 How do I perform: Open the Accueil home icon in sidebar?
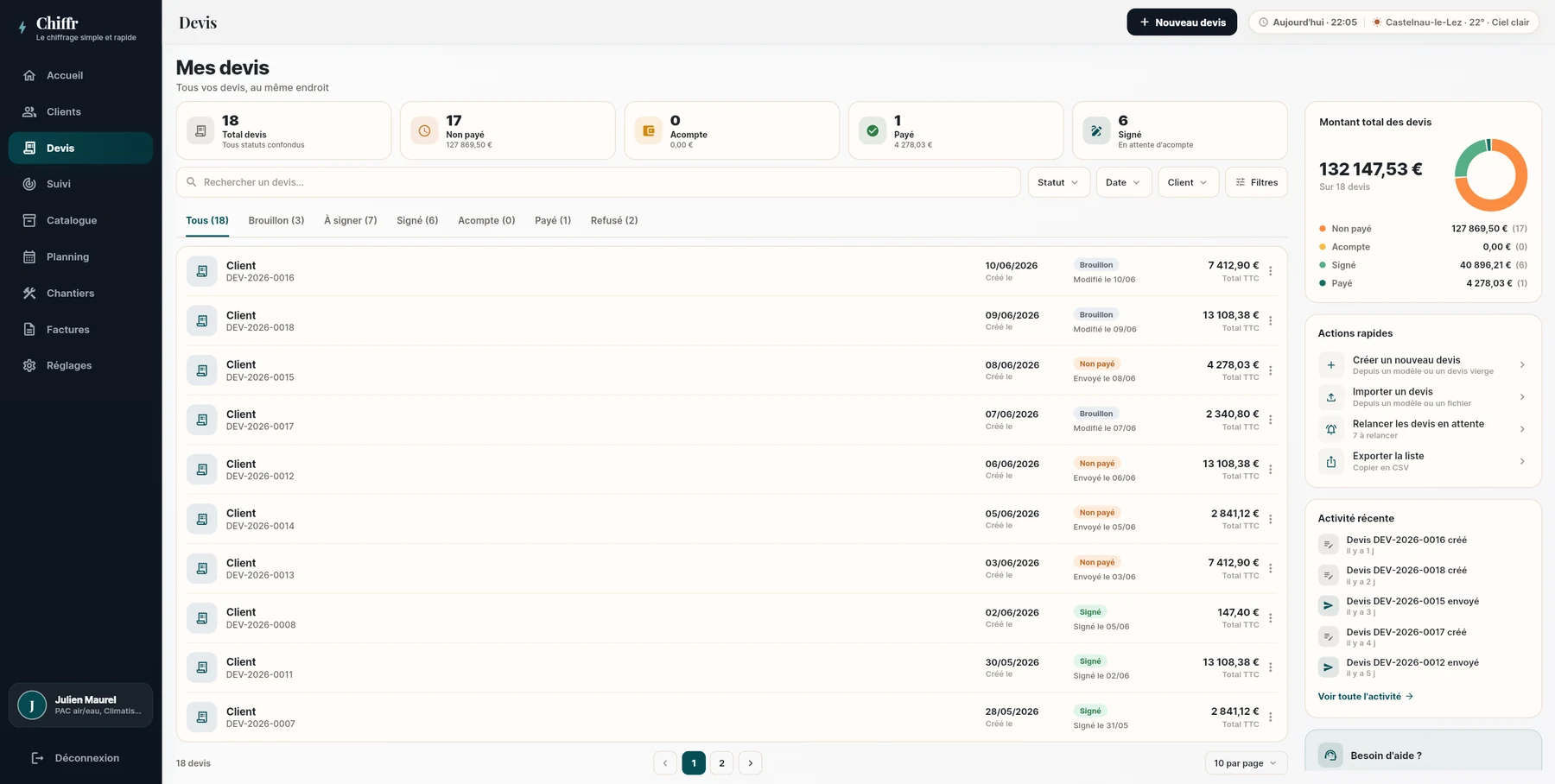point(29,75)
